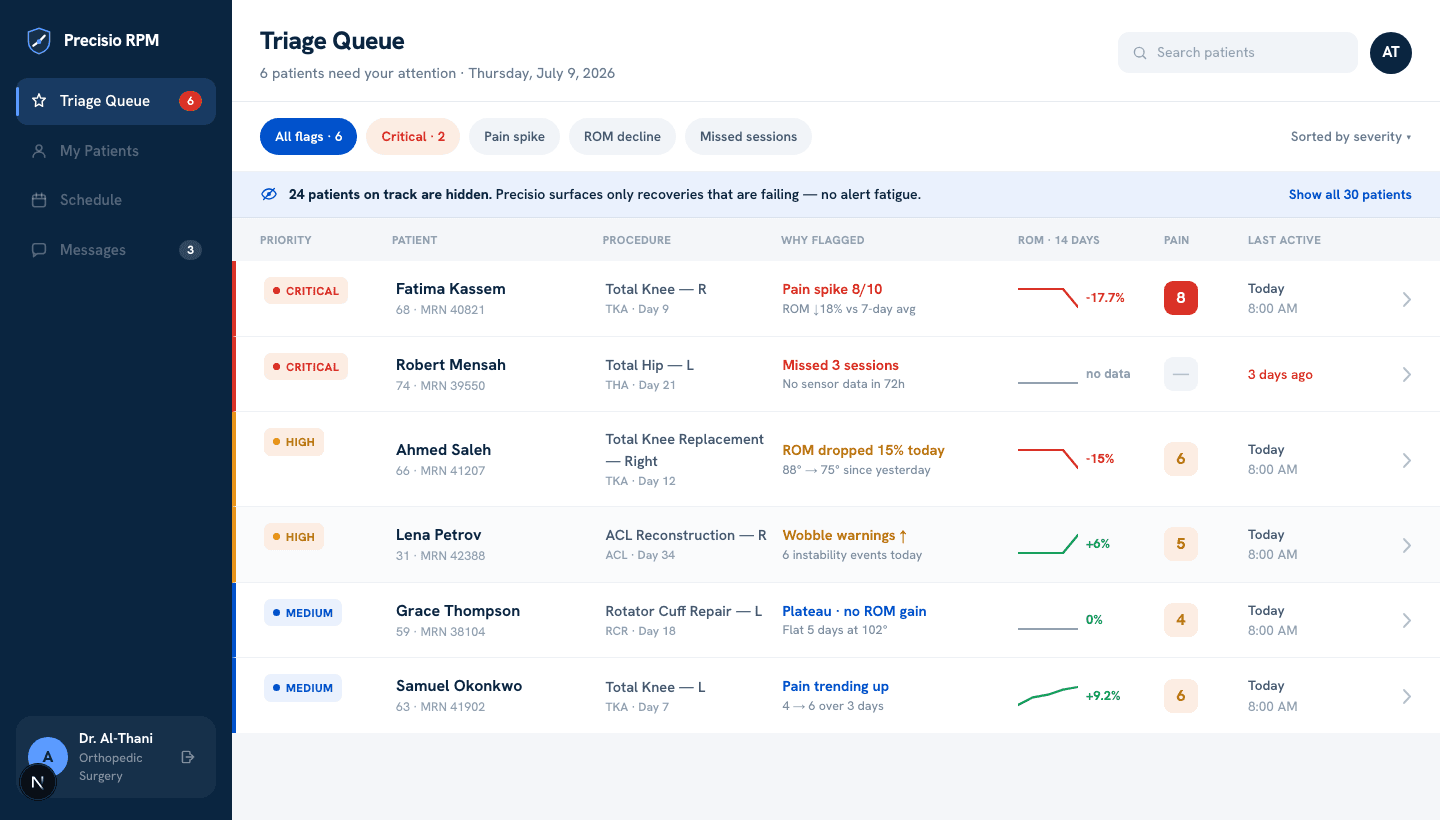Image resolution: width=1440 pixels, height=820 pixels.
Task: Click Lena Petrov's green ROM sparkline
Action: [x=1048, y=544]
